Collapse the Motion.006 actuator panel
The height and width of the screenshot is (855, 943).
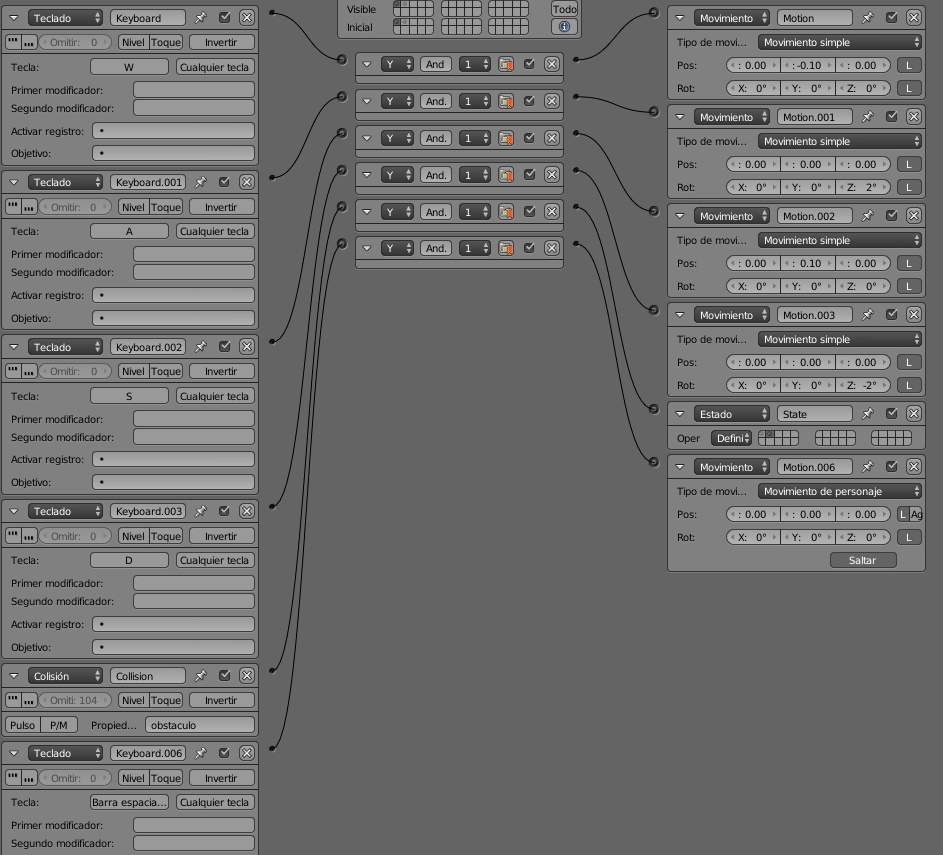(x=680, y=467)
